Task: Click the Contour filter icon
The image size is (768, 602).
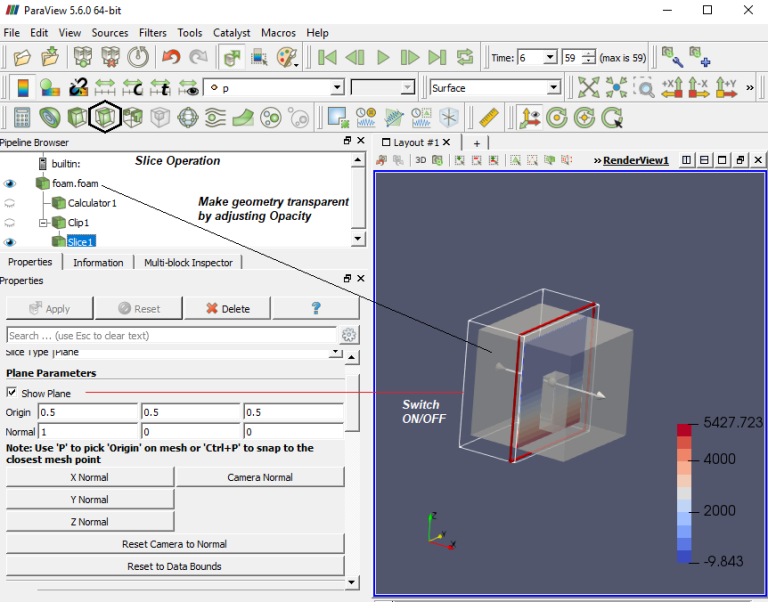Action: click(50, 118)
